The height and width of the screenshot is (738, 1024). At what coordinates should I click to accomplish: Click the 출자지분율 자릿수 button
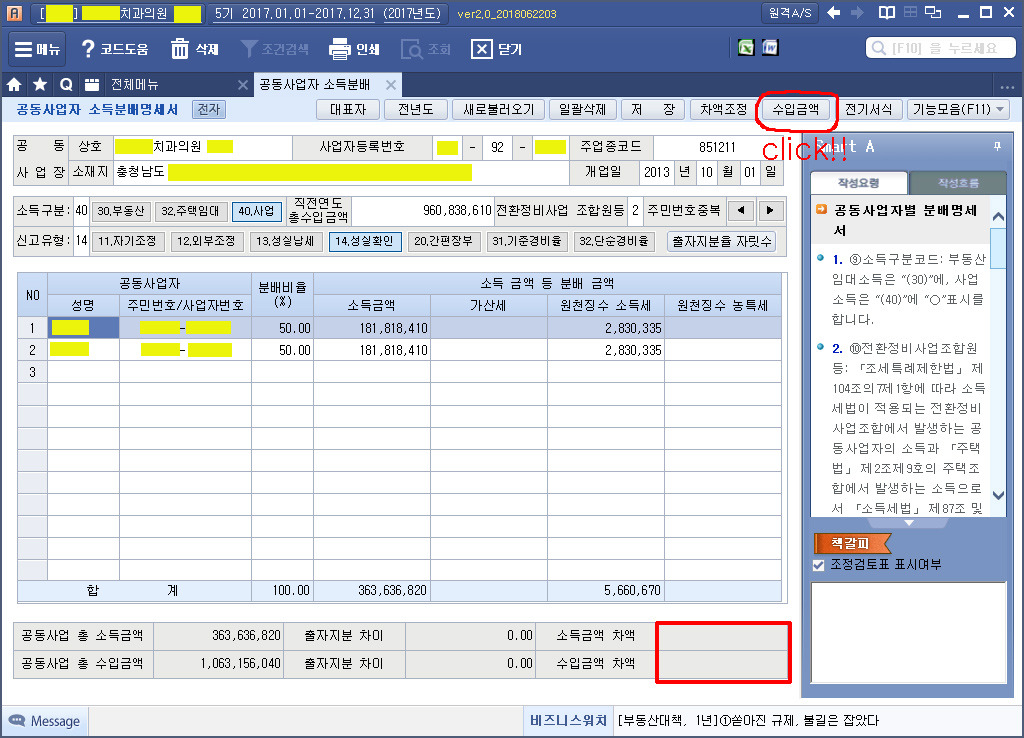[722, 242]
